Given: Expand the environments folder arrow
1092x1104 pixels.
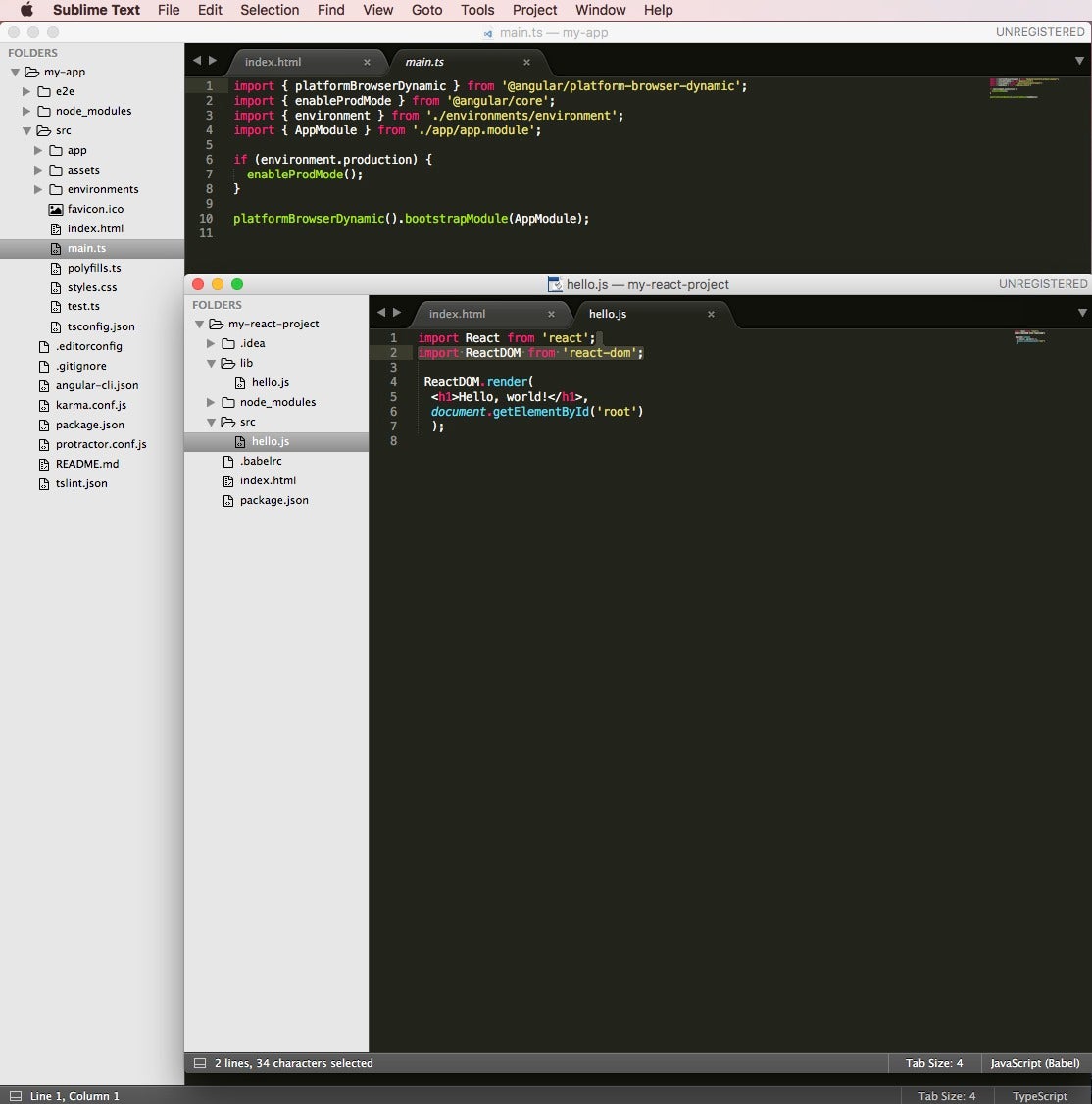Looking at the screenshot, I should 38,189.
